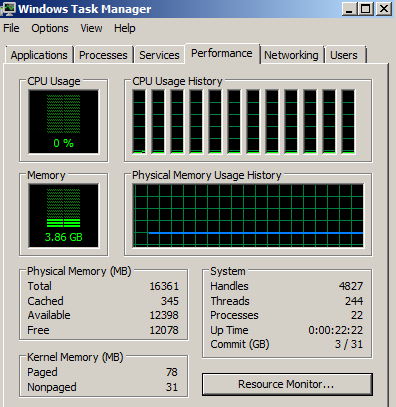Click the Handles label
The height and width of the screenshot is (407, 396).
pos(229,286)
